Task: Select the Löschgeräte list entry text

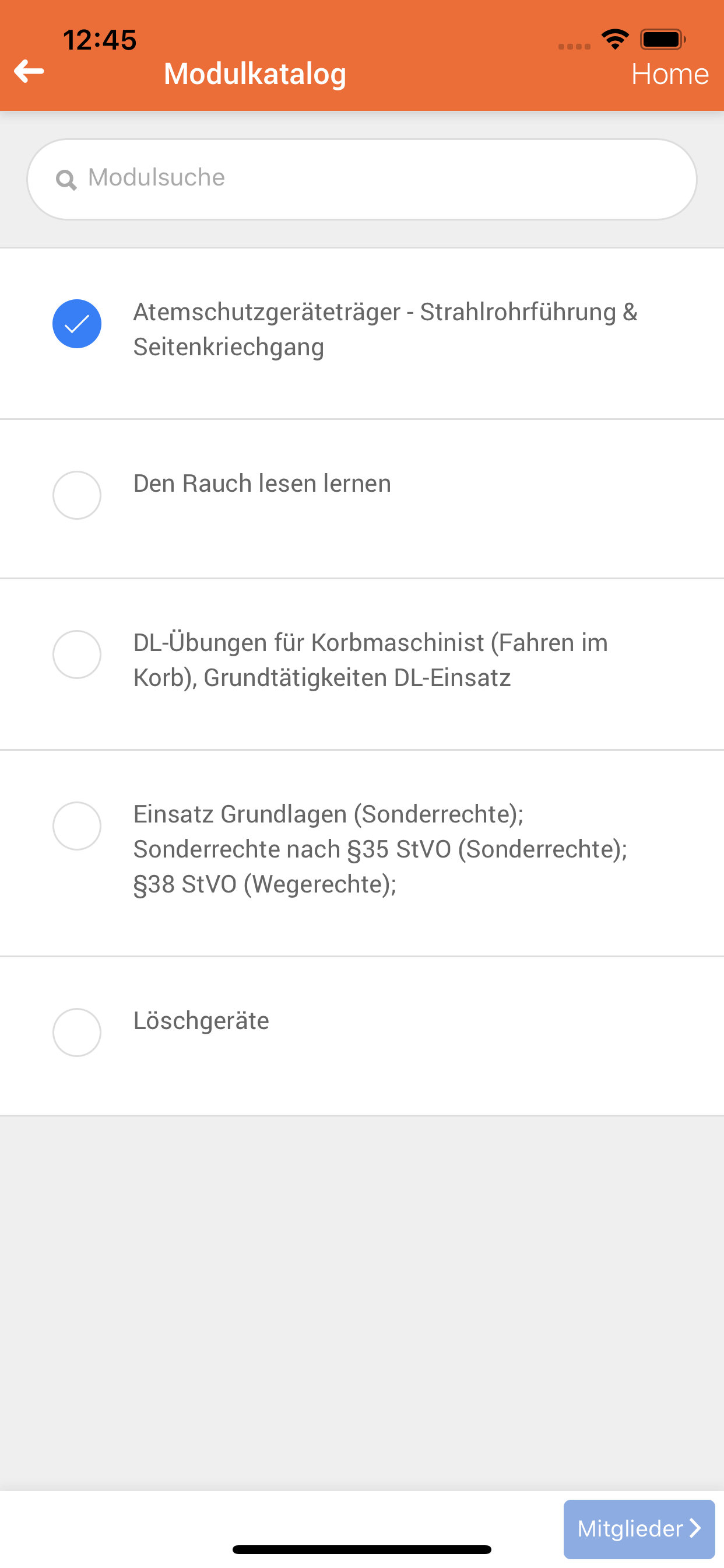Action: tap(201, 1021)
